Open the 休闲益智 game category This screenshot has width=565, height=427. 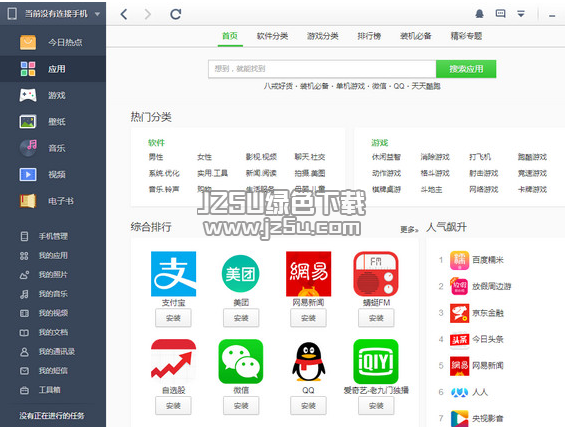coord(386,157)
